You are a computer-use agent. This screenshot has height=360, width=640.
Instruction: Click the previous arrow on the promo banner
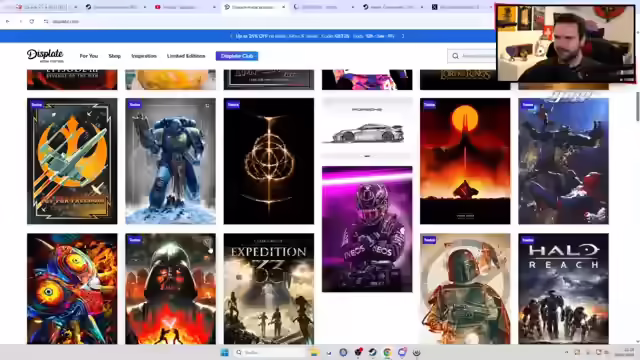[x=231, y=36]
